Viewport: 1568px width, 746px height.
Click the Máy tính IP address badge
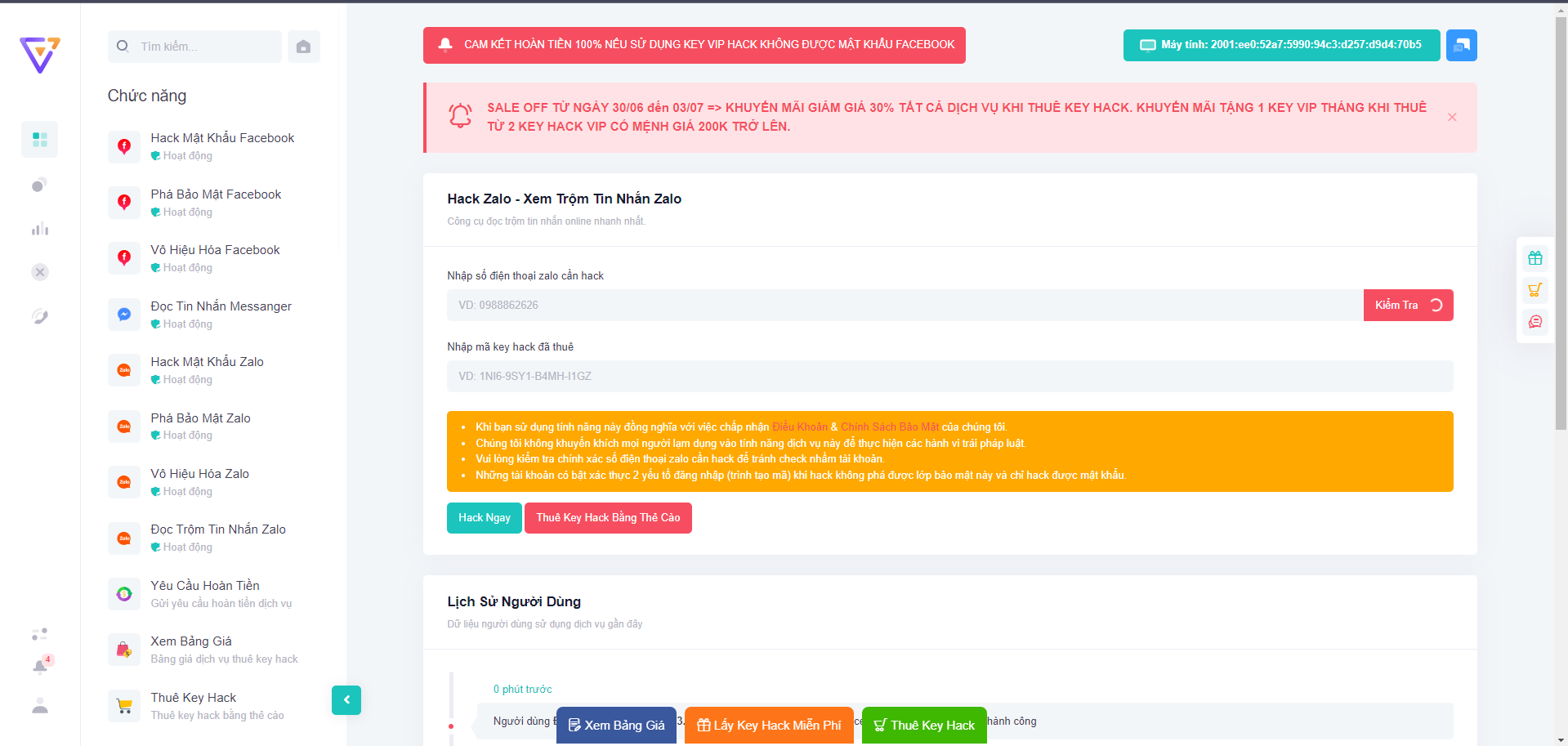click(1281, 45)
